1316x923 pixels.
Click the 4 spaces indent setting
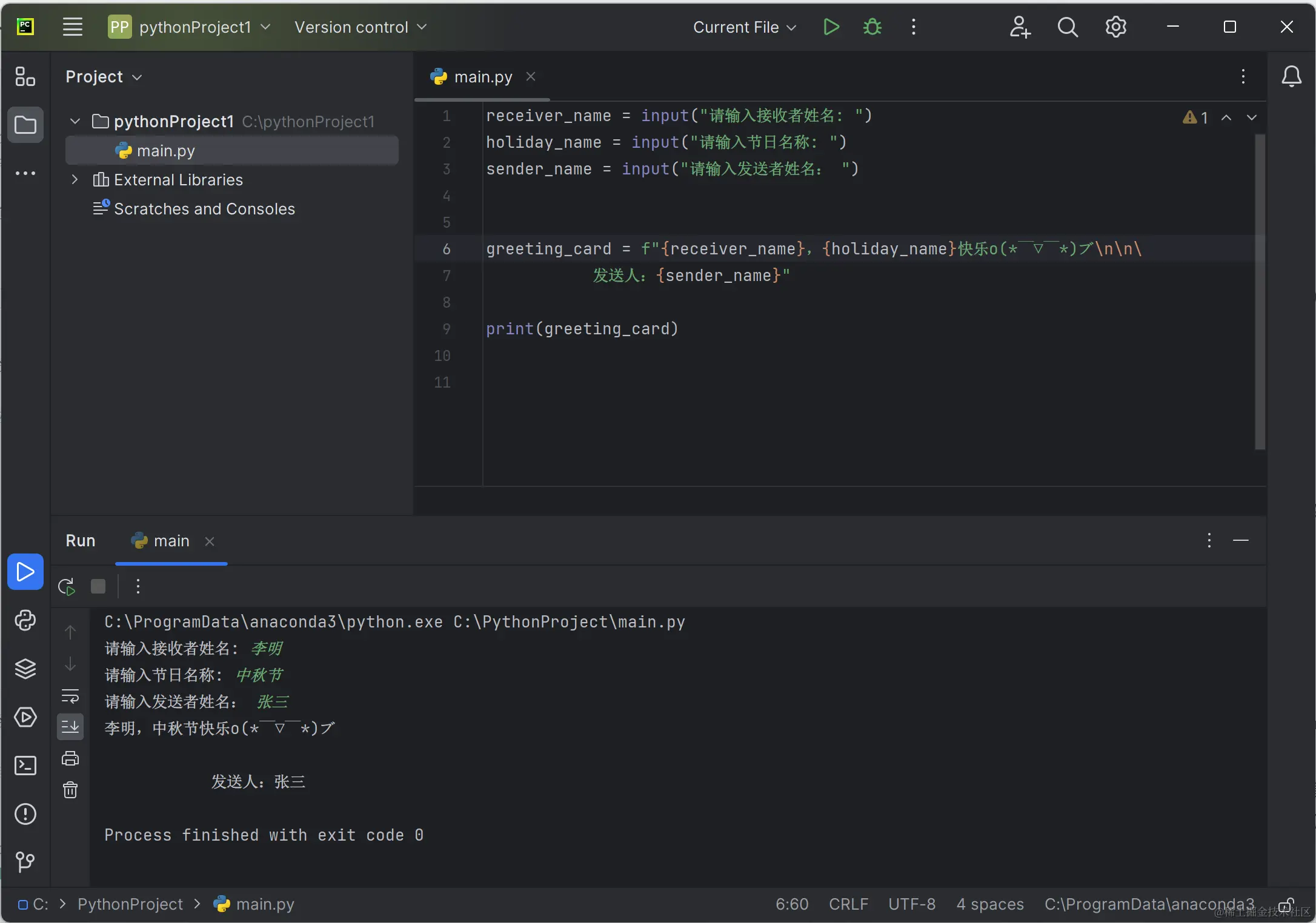989,904
